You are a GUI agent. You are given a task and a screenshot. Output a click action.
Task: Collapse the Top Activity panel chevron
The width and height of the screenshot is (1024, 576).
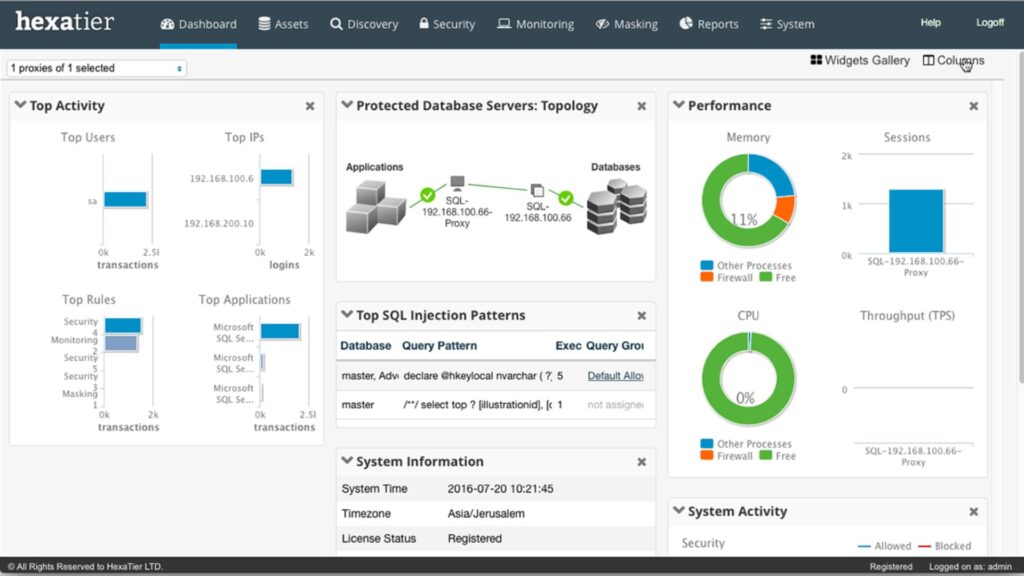[20, 105]
